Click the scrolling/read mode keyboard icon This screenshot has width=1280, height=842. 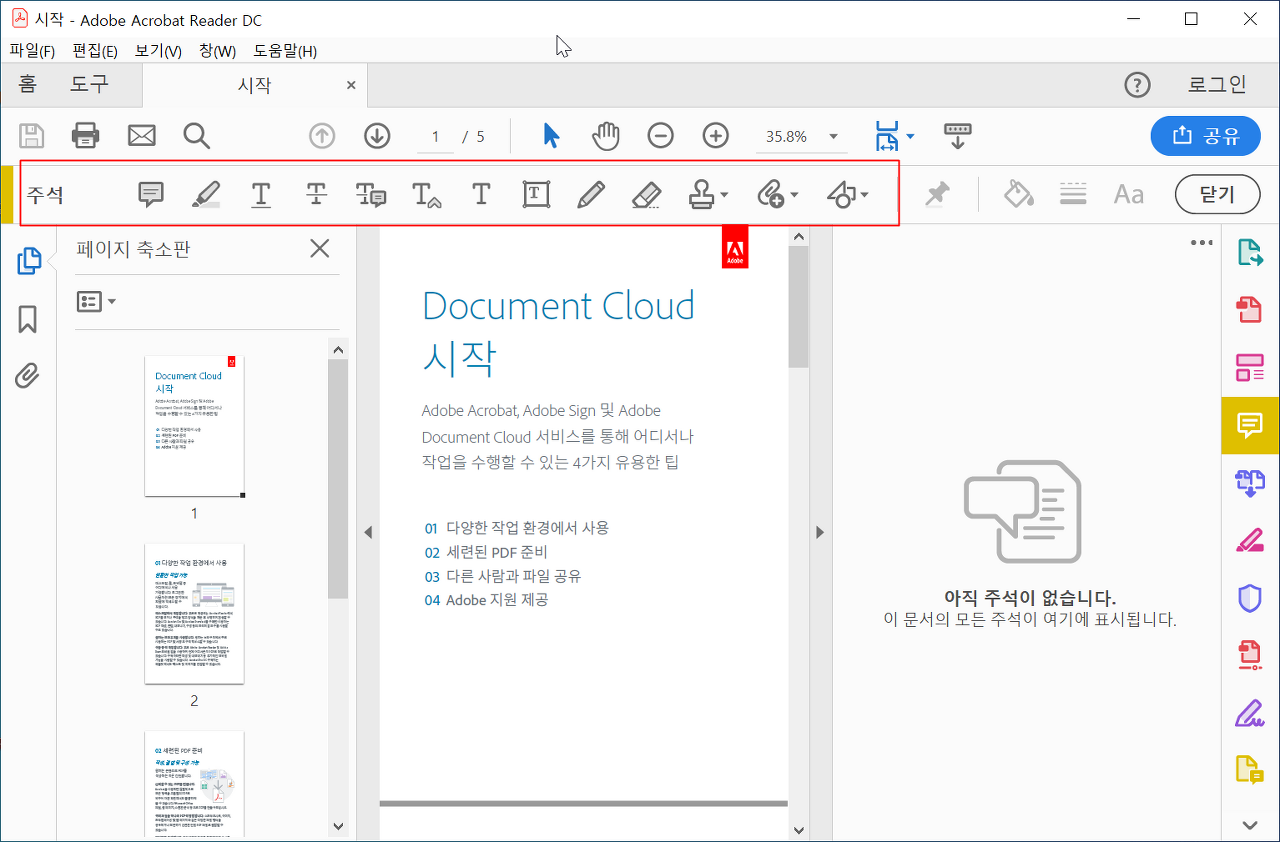[x=958, y=136]
